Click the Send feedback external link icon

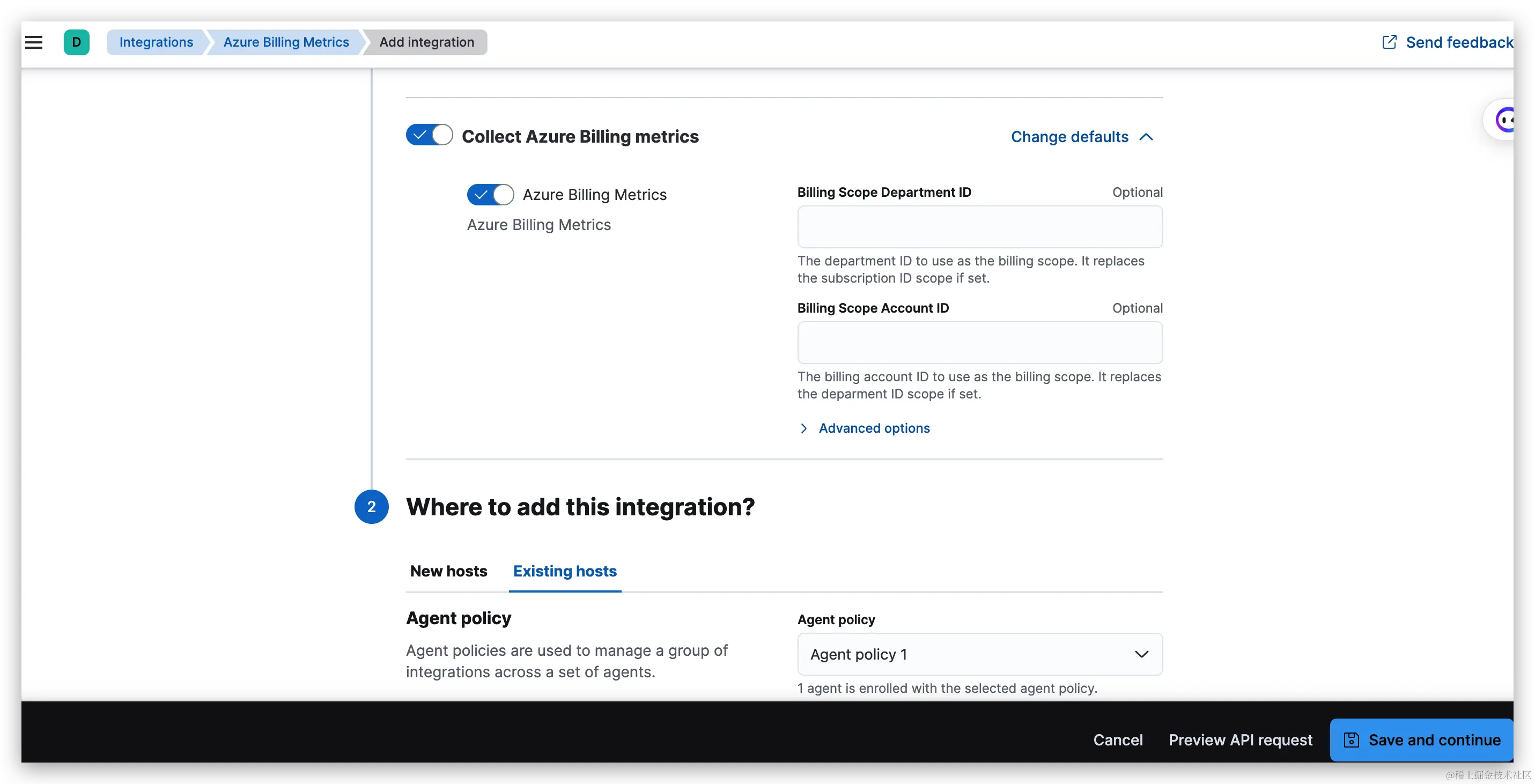(1389, 42)
